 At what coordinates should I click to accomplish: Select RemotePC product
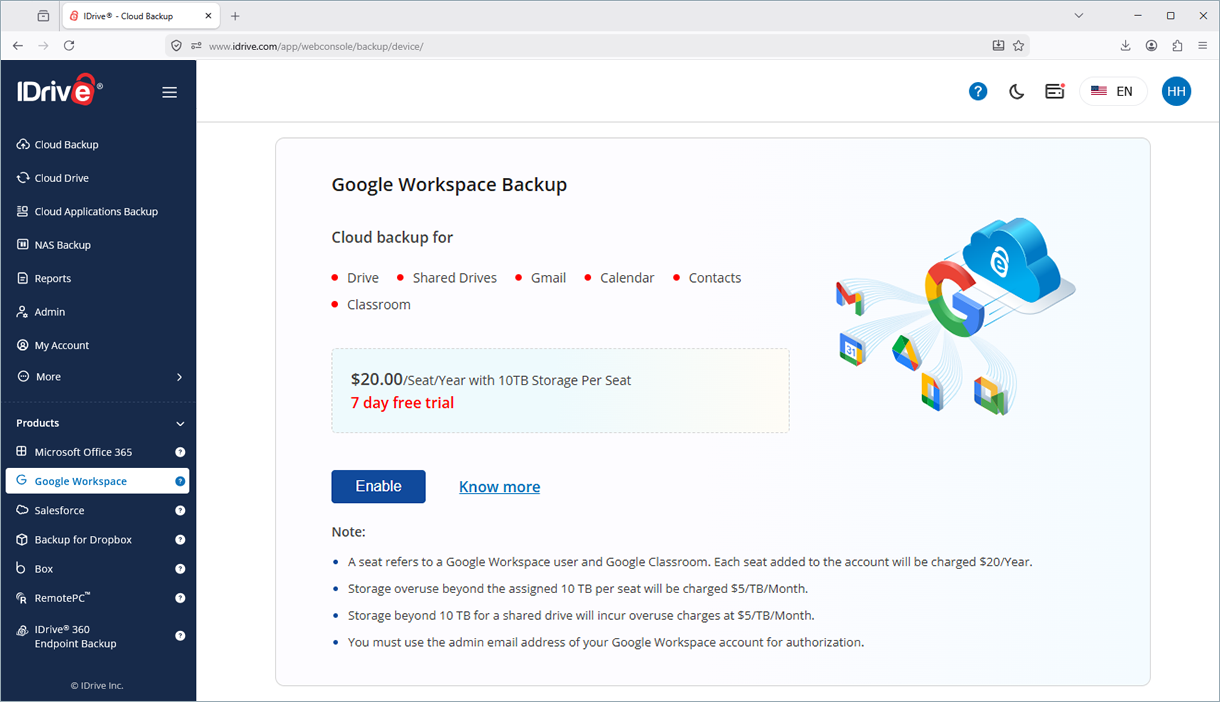click(x=62, y=598)
